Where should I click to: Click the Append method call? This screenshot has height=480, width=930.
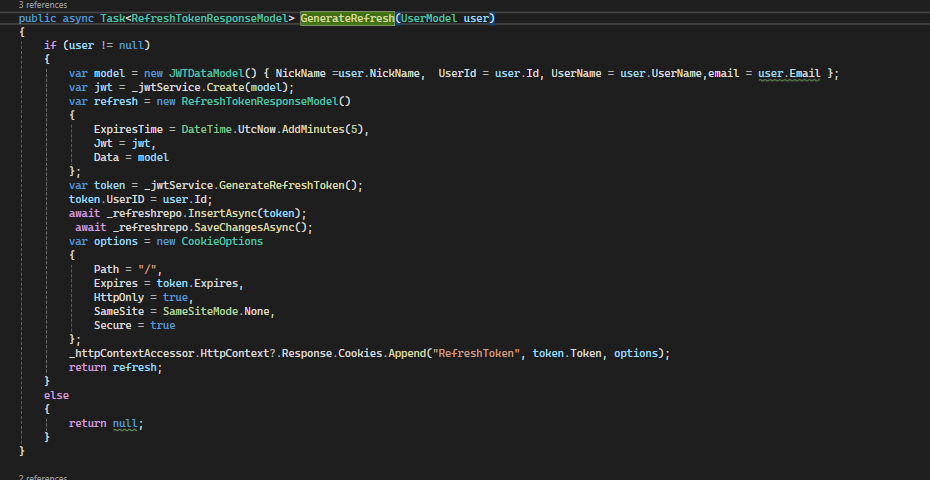coord(407,354)
